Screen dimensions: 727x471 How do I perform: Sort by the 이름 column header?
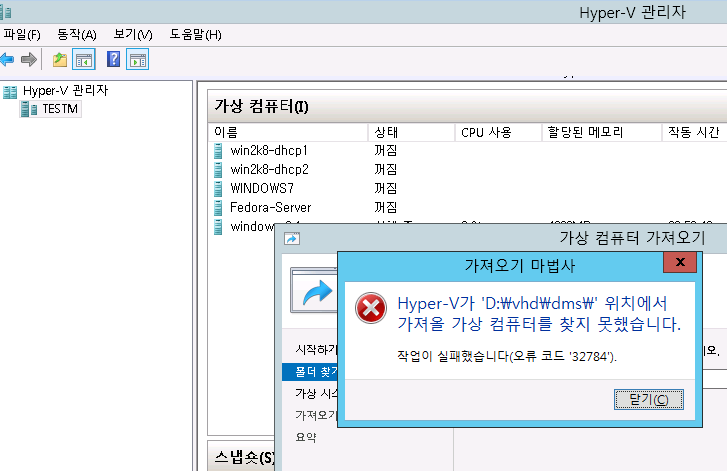coord(287,133)
